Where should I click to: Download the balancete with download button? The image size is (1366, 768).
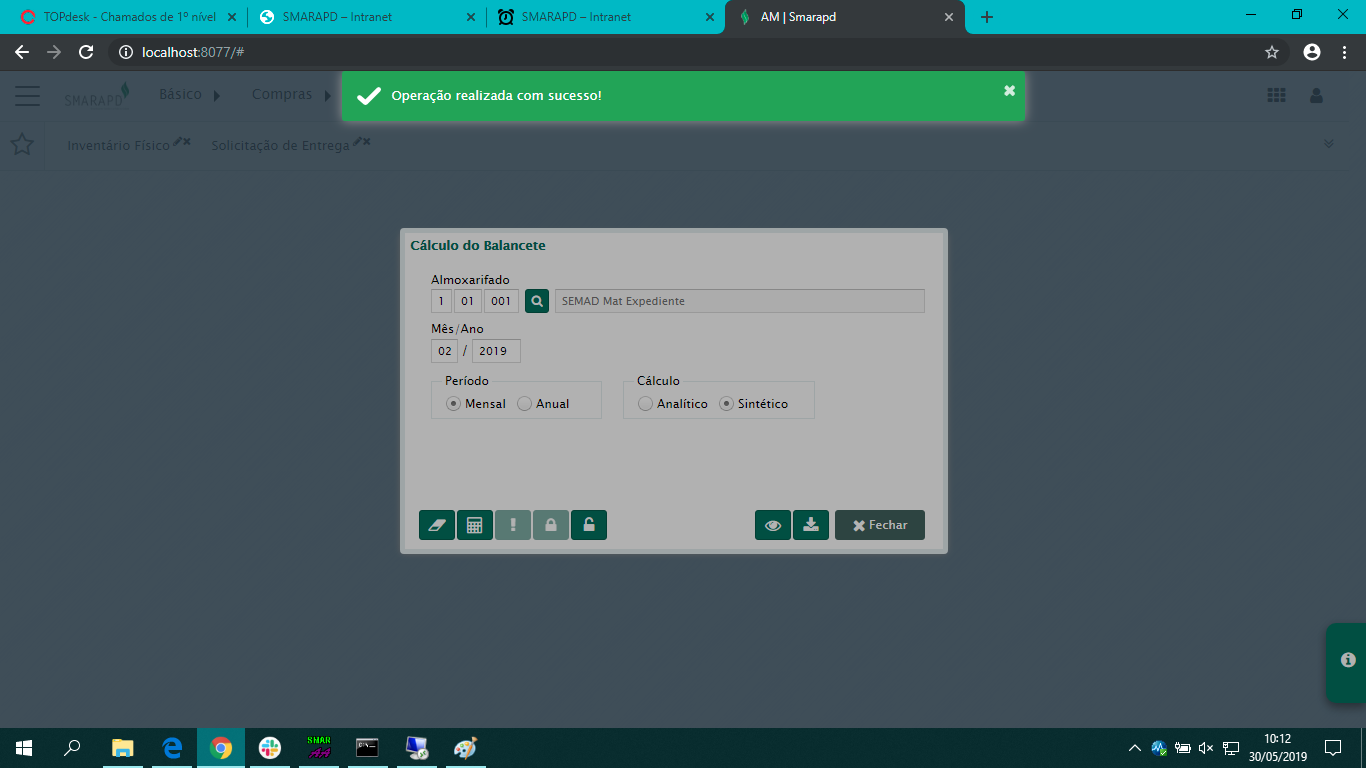(811, 525)
